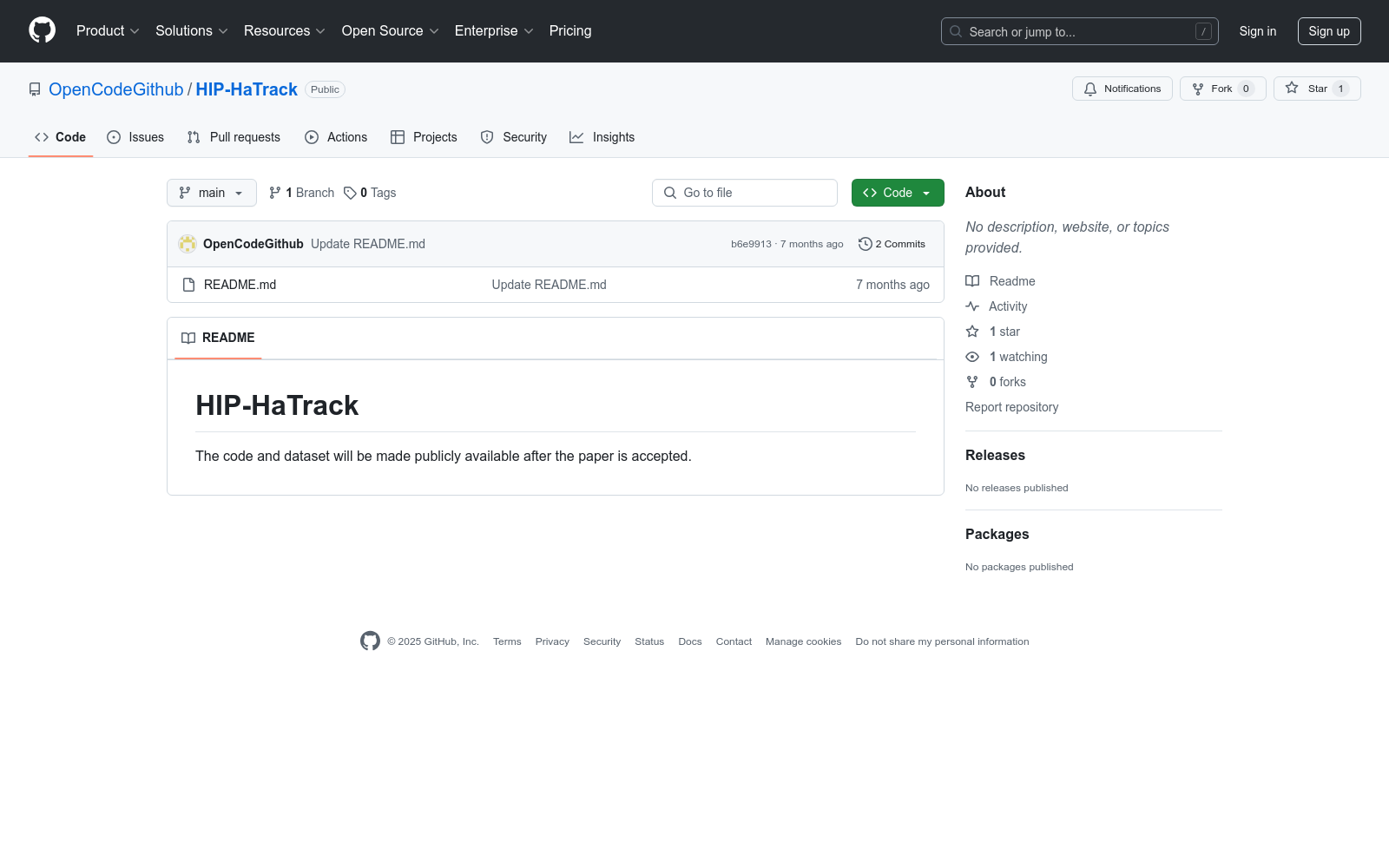Open the main branch selector dropdown

pos(212,193)
